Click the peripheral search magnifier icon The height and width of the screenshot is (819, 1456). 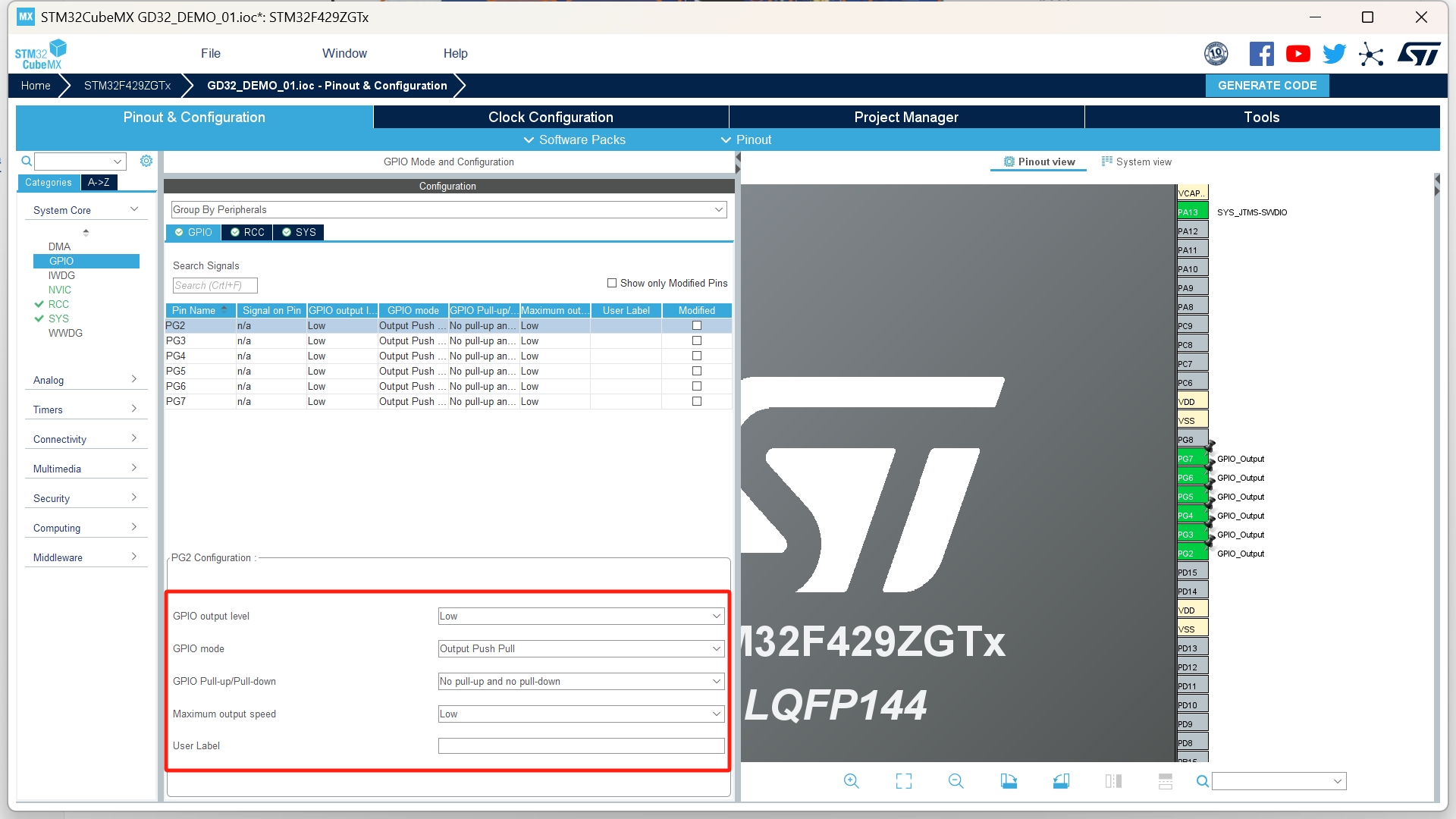point(27,161)
